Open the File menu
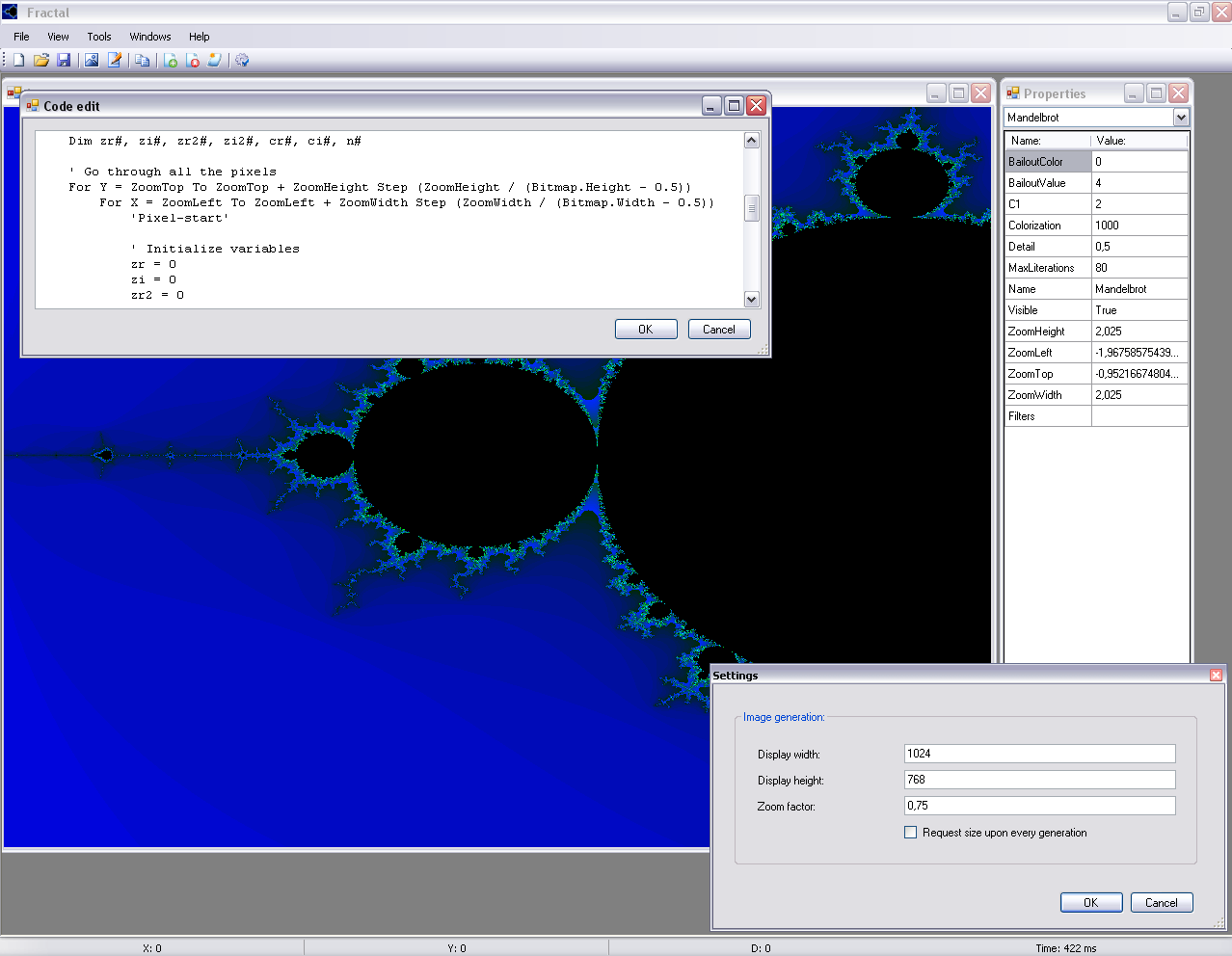 (21, 37)
